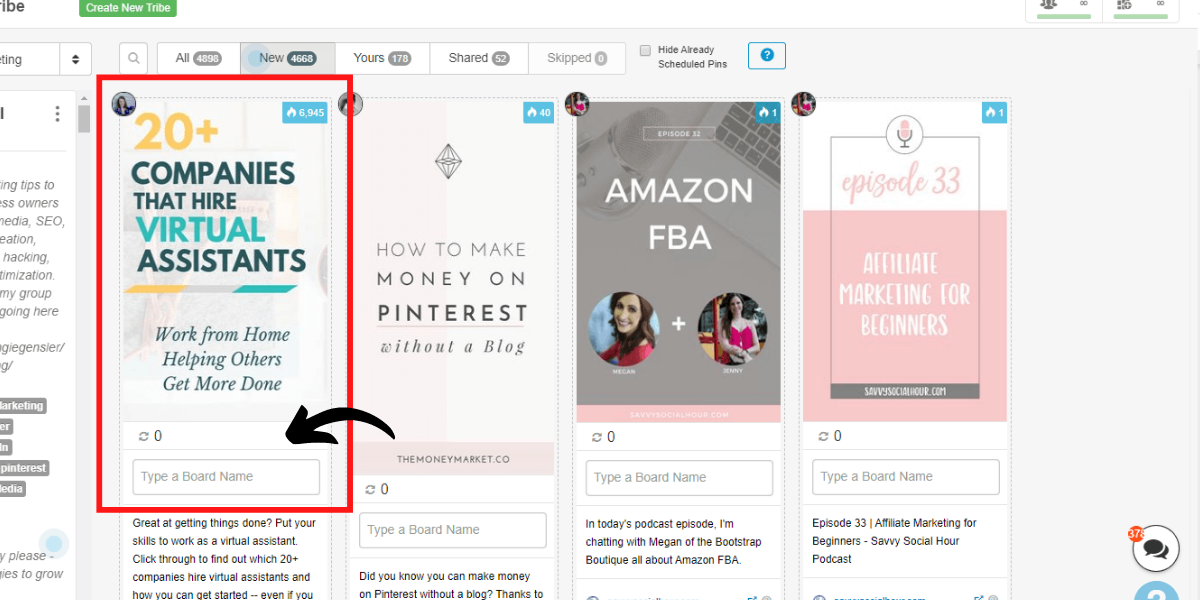The image size is (1200, 600).
Task: Click repin icon under Affiliate Marketing pin
Action: tap(824, 436)
